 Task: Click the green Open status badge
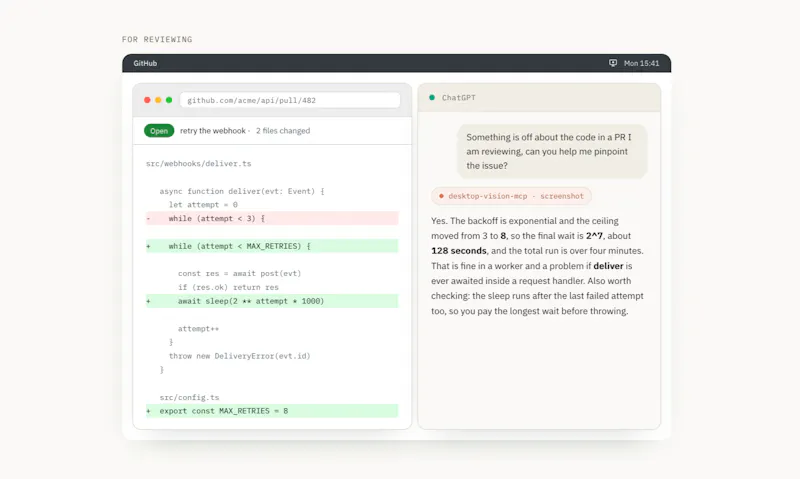pos(159,131)
